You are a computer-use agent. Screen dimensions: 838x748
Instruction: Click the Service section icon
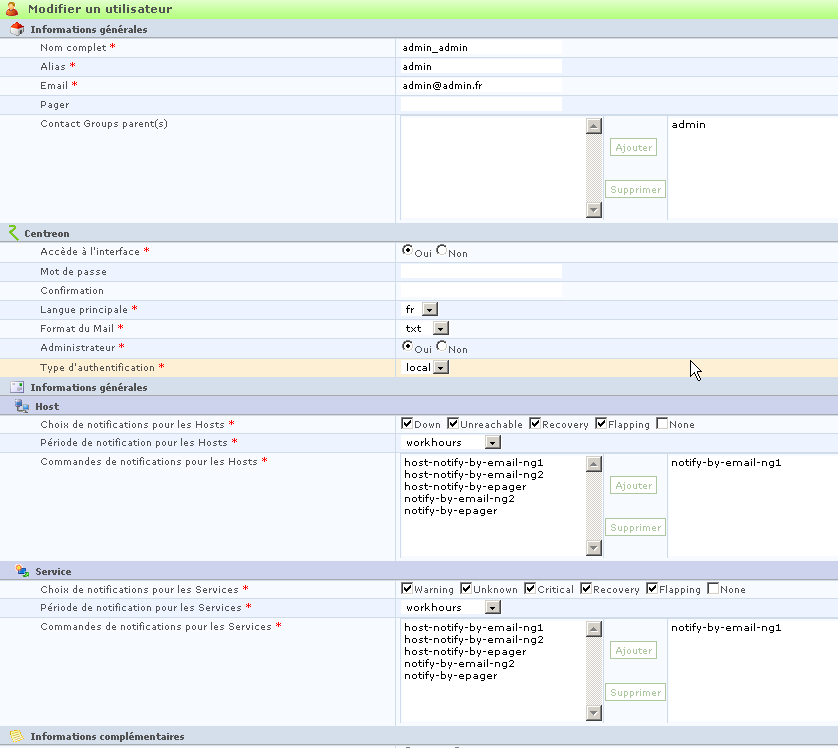coord(22,571)
